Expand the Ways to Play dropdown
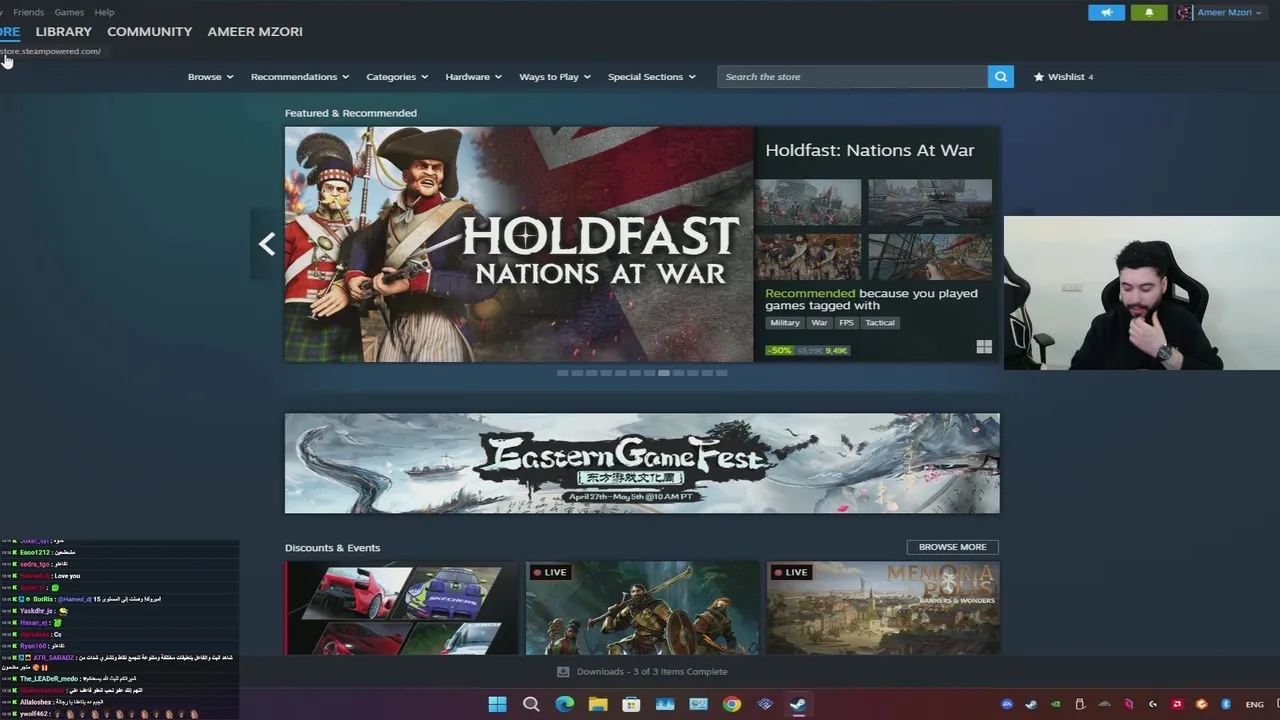1280x720 pixels. tap(555, 77)
